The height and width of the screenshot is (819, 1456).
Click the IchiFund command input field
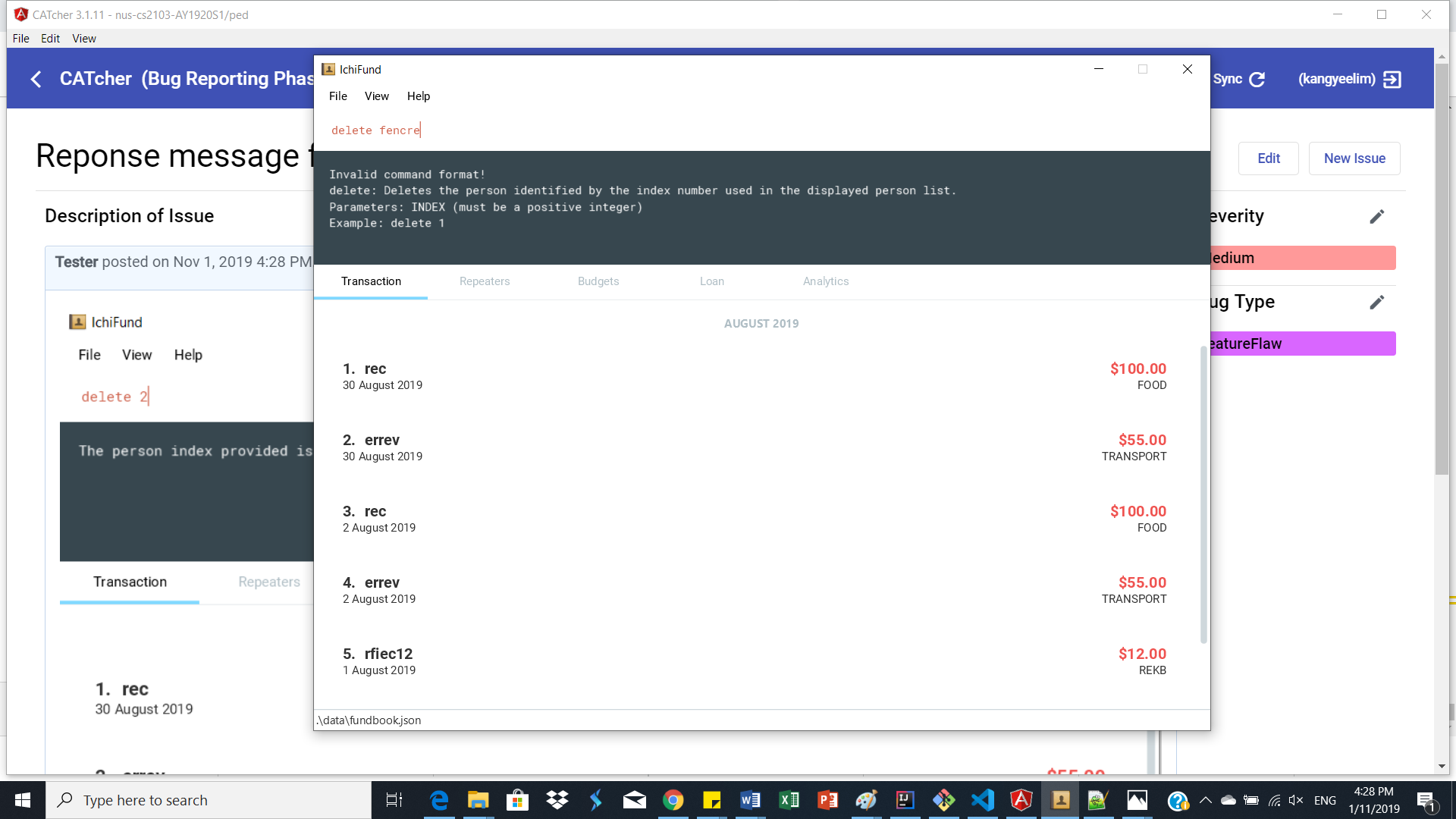[761, 130]
